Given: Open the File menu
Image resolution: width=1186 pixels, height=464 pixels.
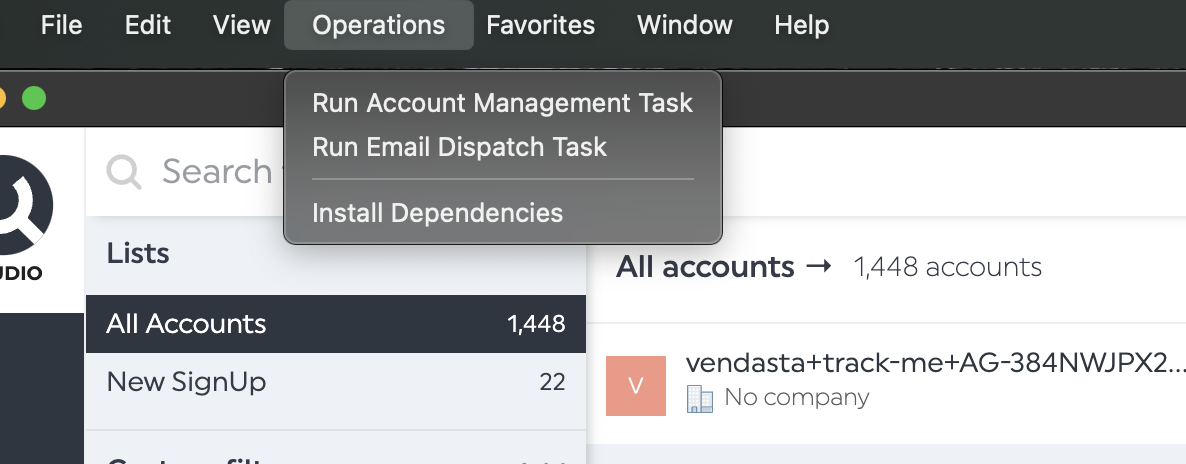Looking at the screenshot, I should click(x=61, y=25).
